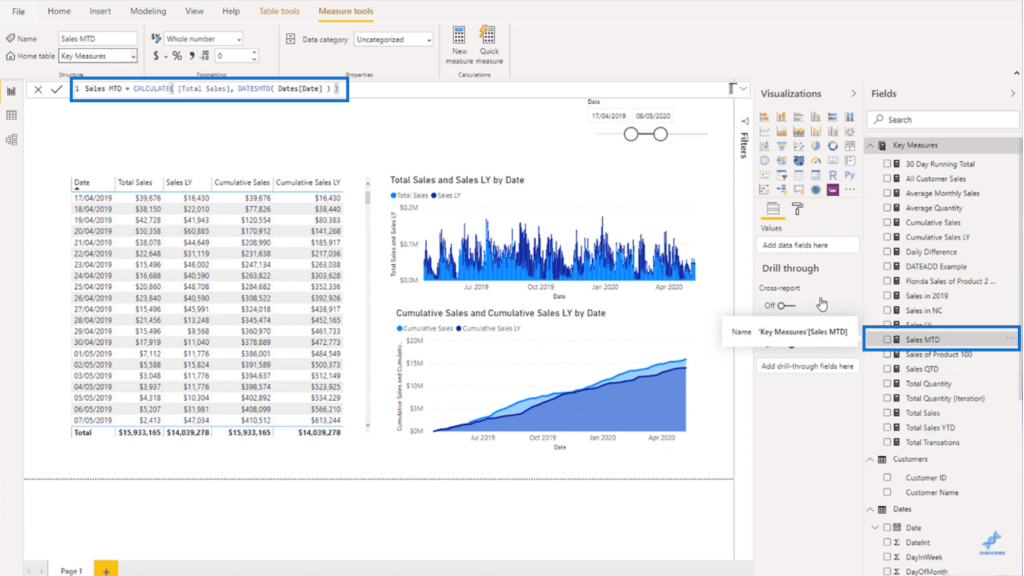Select the Q&A visual
The image size is (1024, 576).
[x=799, y=189]
